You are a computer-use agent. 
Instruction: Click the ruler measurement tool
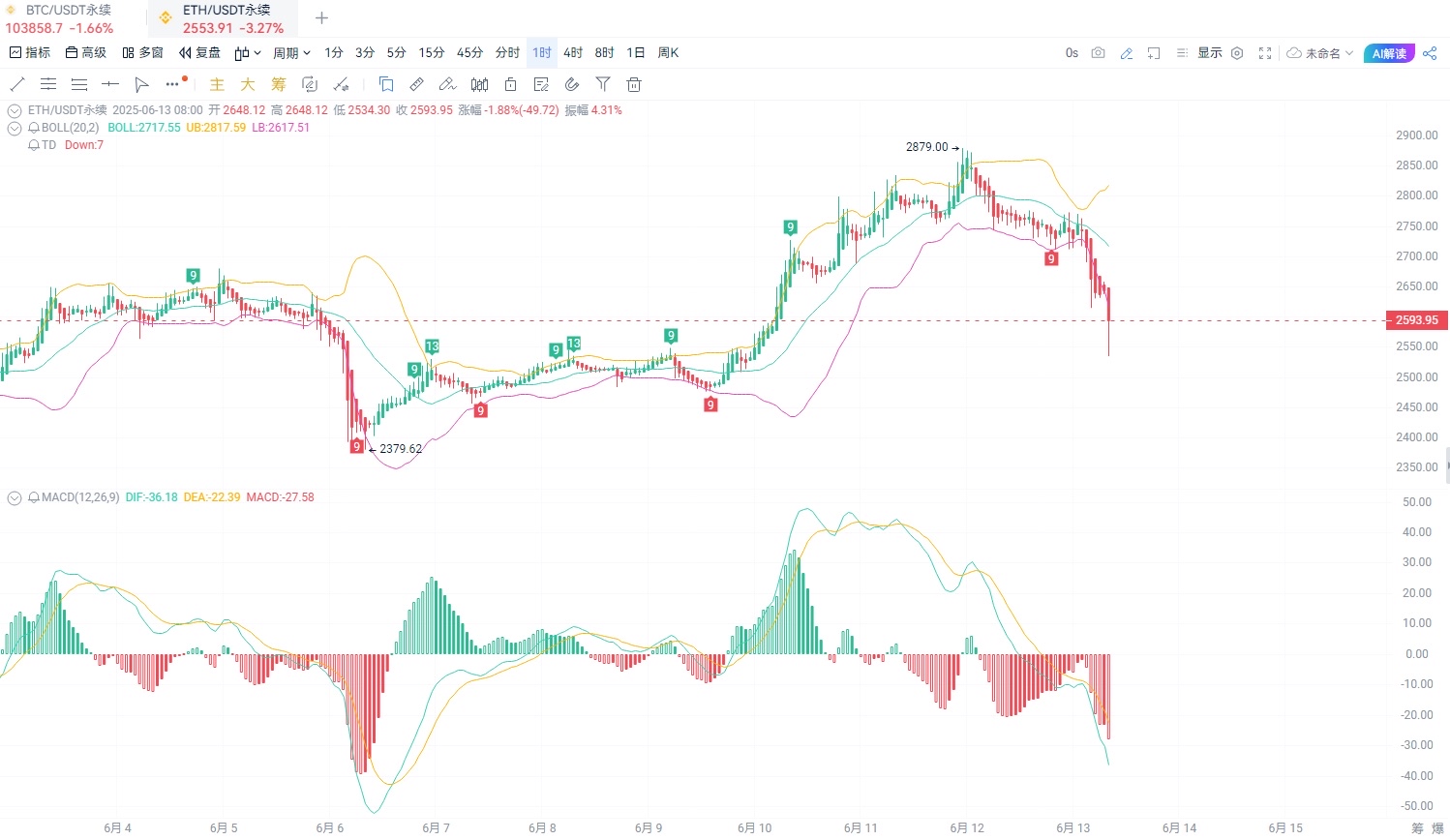click(417, 84)
